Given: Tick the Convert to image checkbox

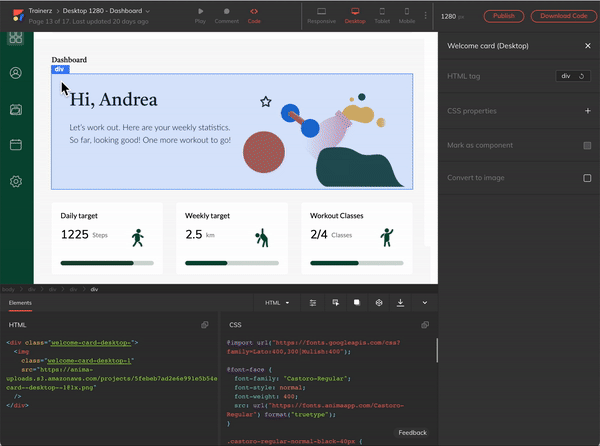Looking at the screenshot, I should tap(587, 178).
